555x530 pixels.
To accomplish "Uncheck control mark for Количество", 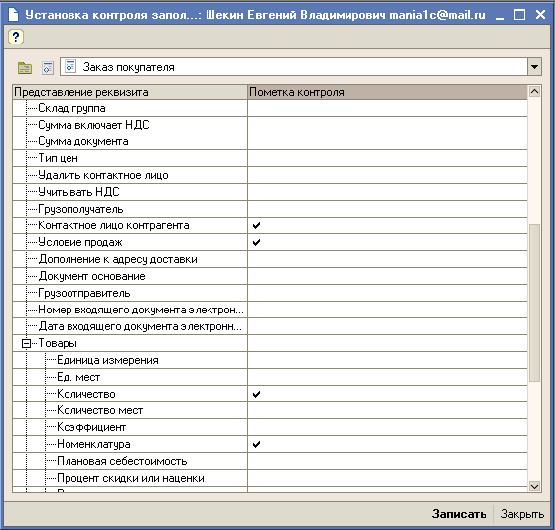I will [257, 394].
